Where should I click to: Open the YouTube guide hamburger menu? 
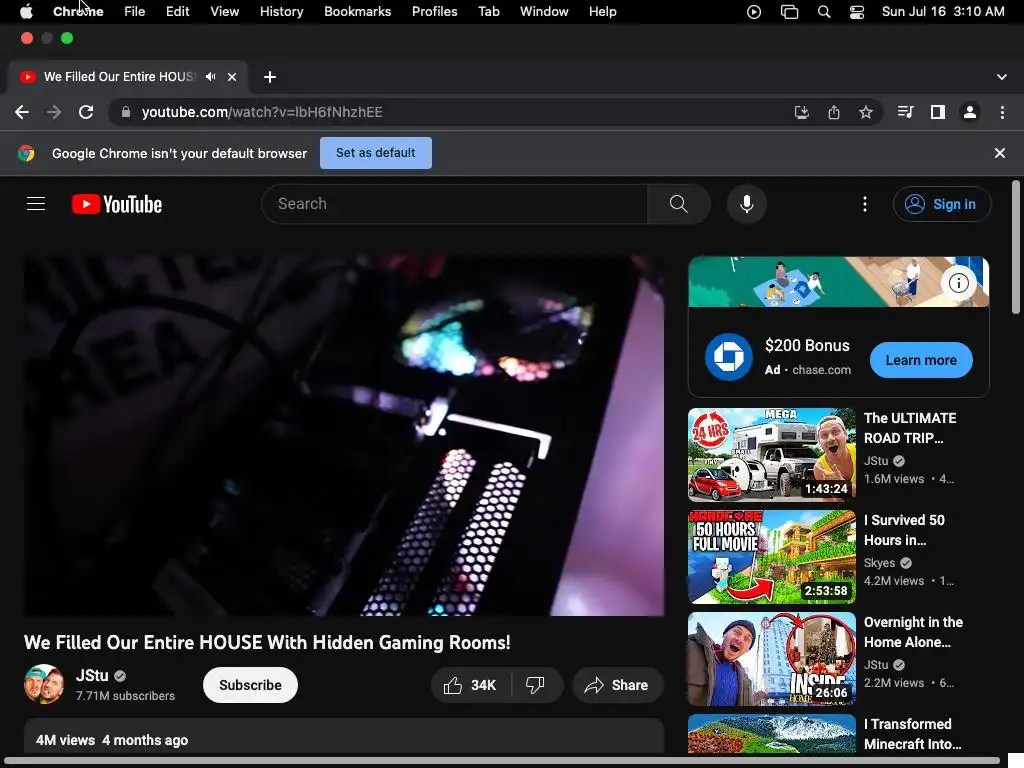coord(36,204)
